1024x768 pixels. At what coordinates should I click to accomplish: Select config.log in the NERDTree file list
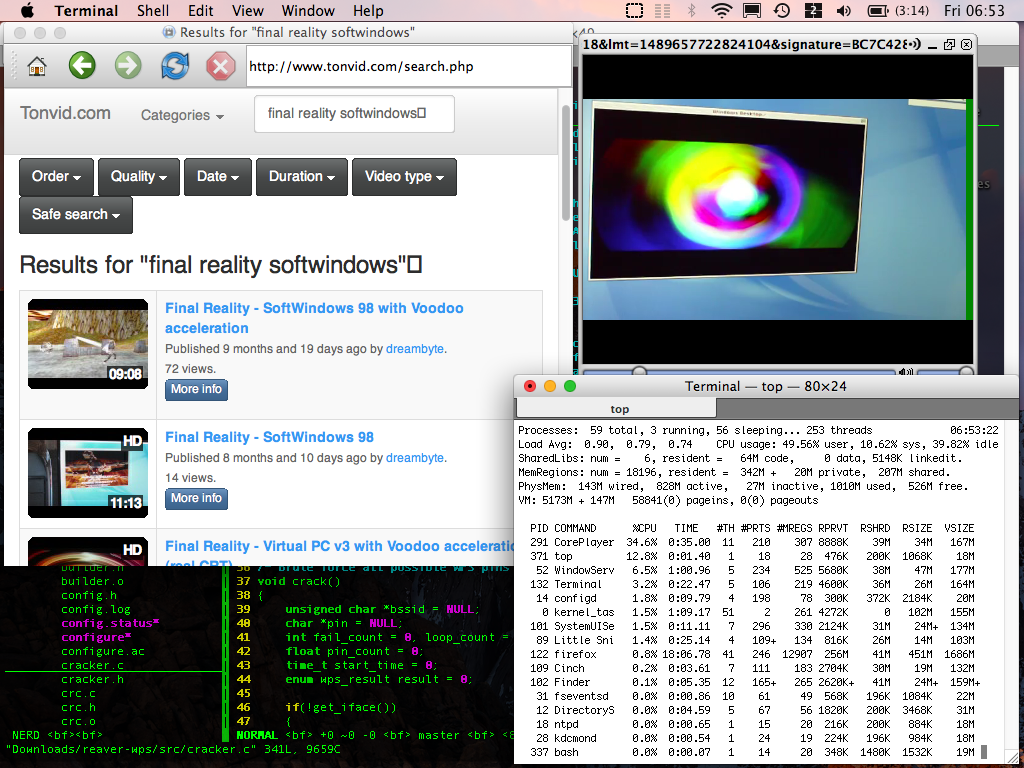(96, 609)
